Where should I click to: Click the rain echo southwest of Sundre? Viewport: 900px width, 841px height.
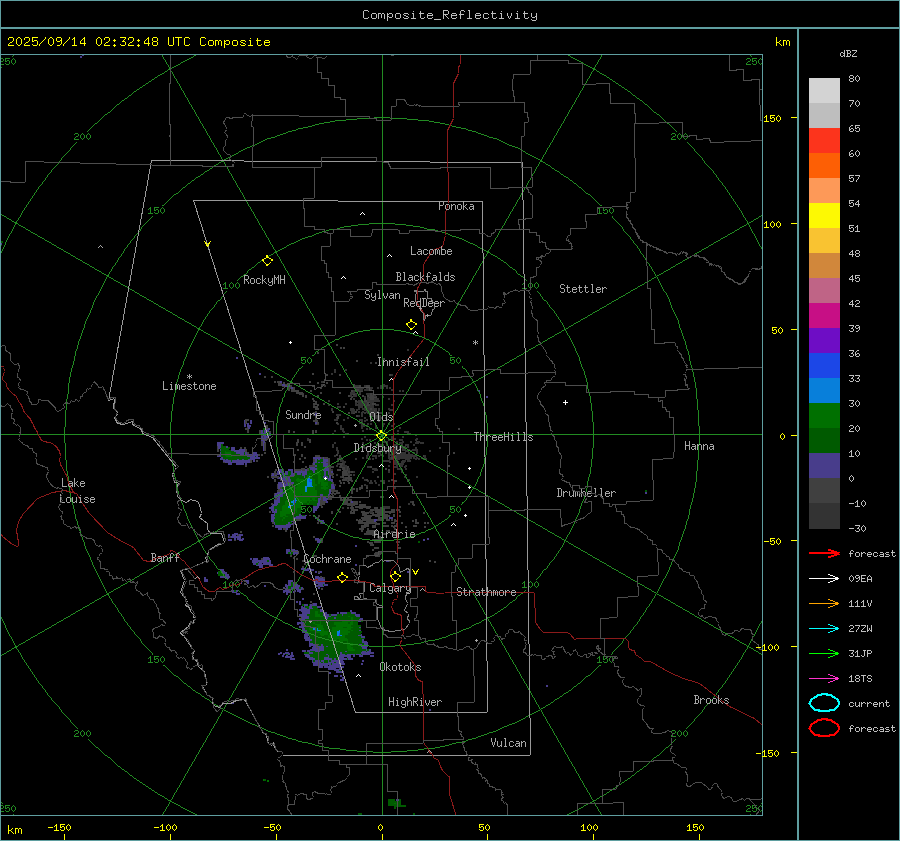point(302,492)
